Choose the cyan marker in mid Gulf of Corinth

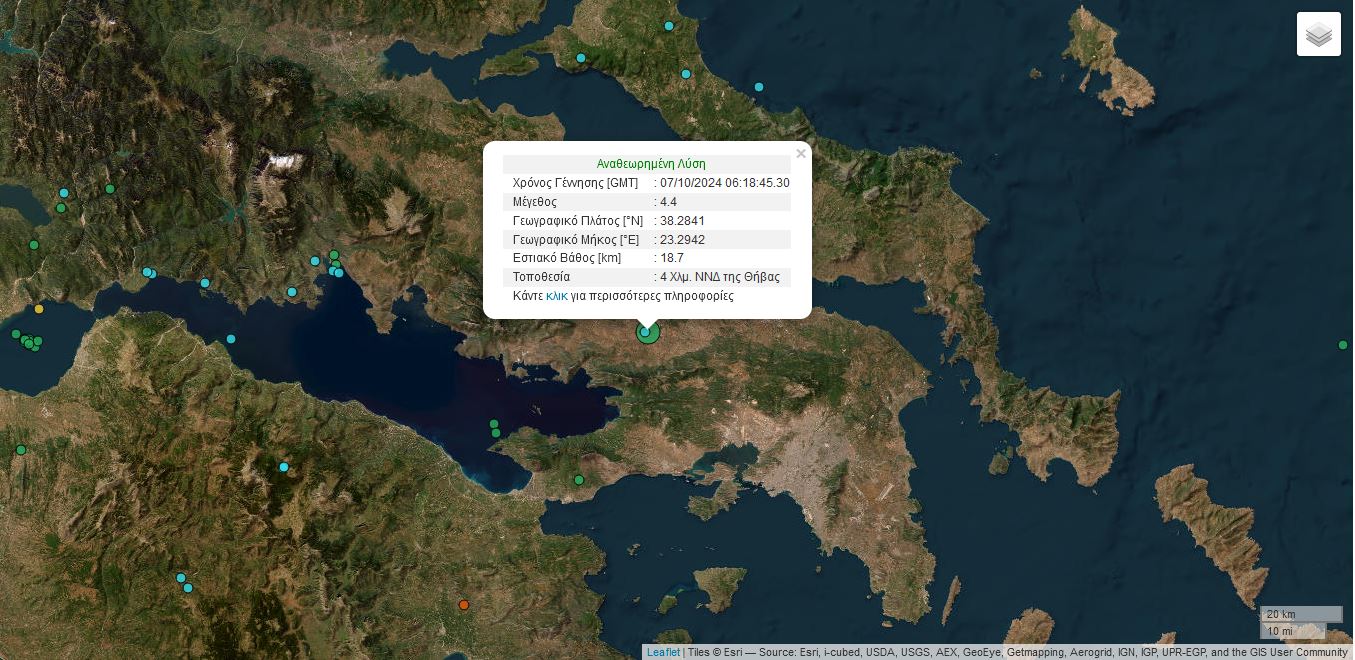(231, 339)
